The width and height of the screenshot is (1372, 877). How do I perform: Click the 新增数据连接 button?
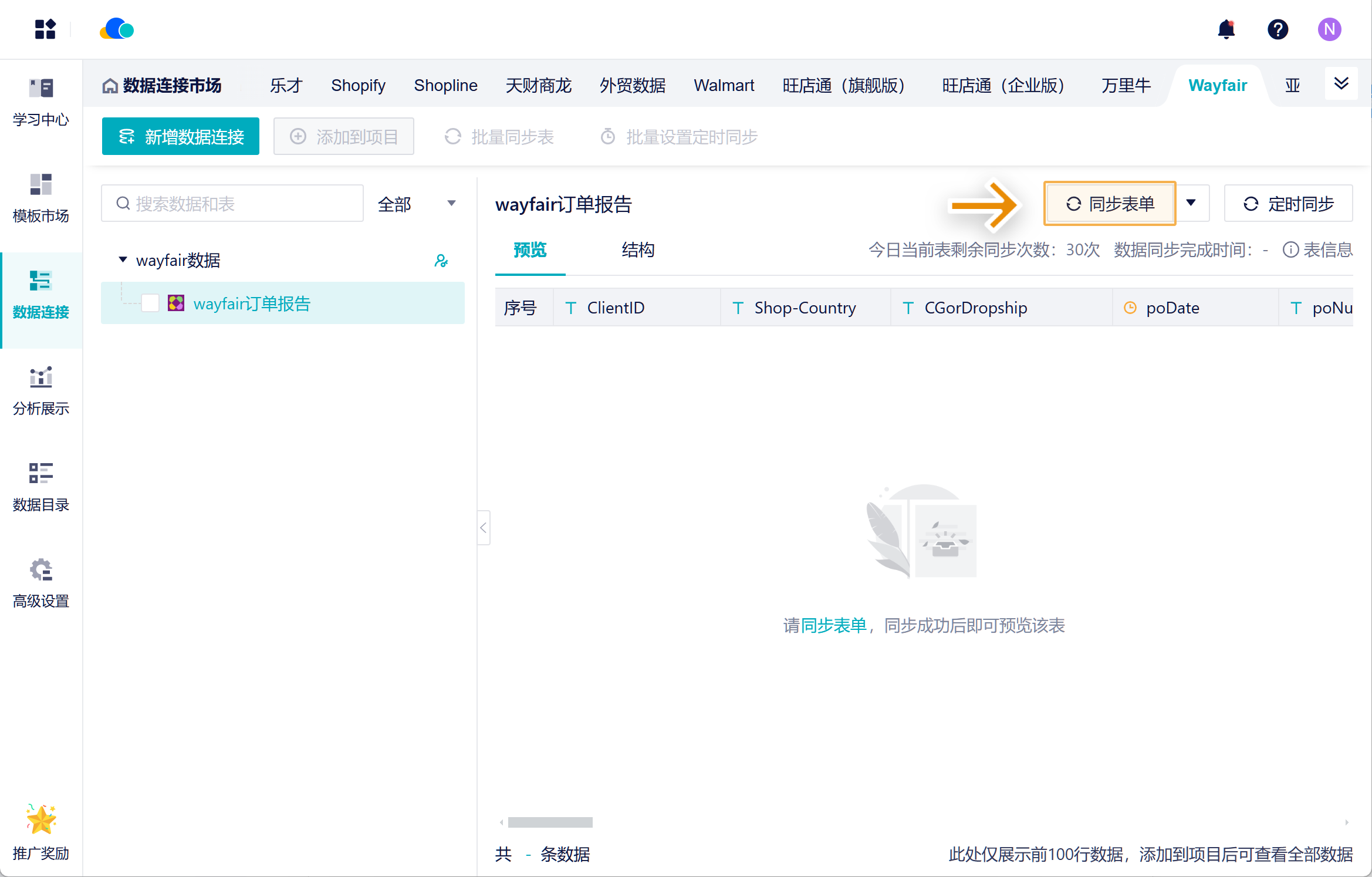point(181,137)
